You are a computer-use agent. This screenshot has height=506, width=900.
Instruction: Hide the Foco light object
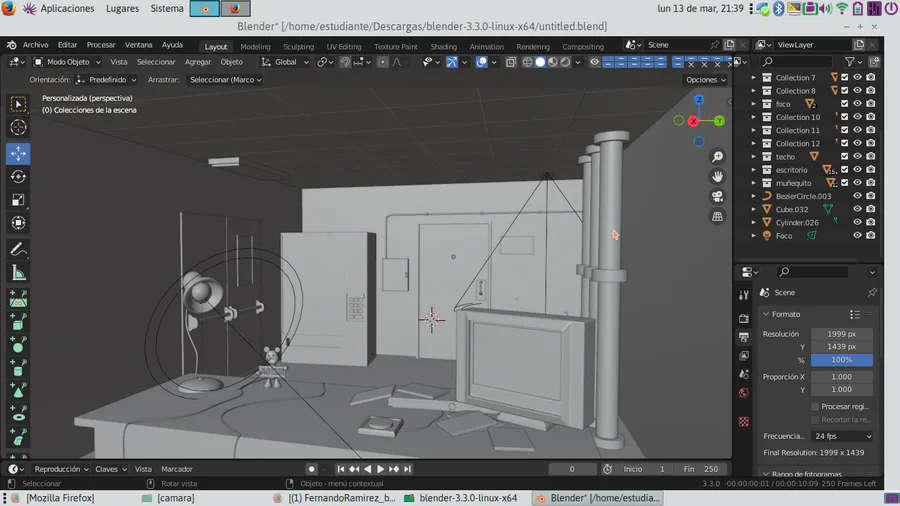coord(858,236)
